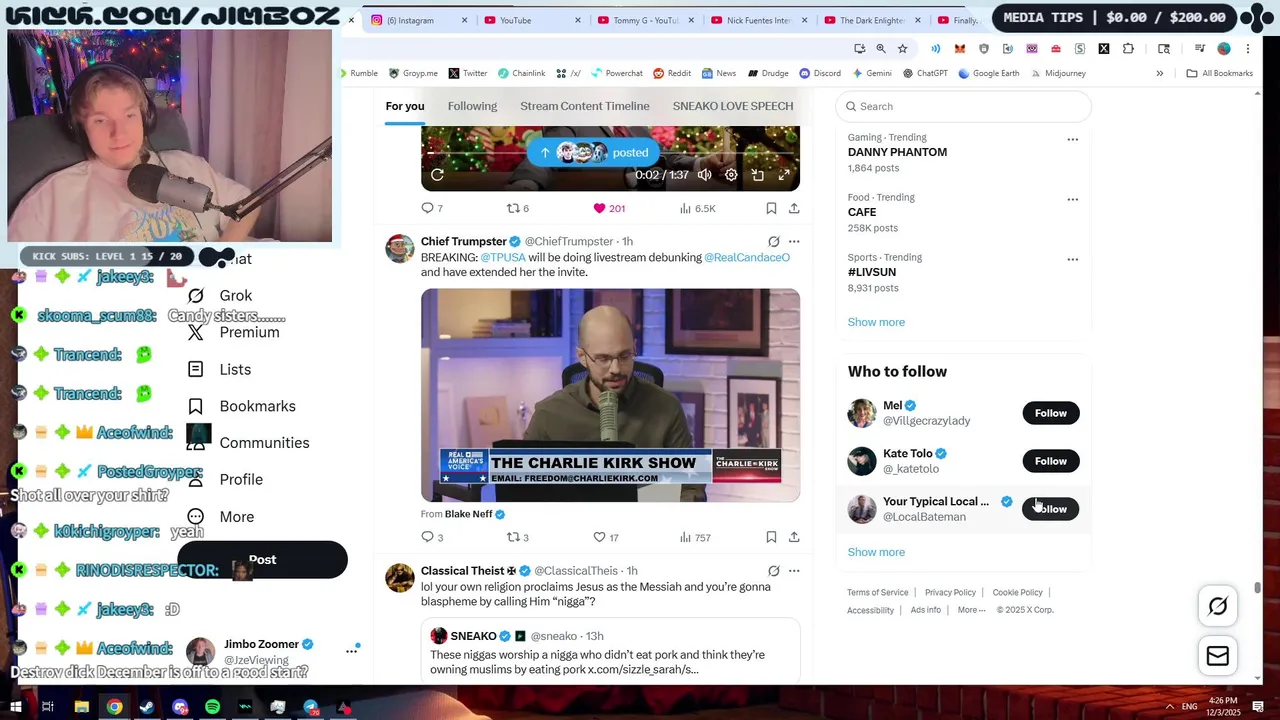
Task: Enter fullscreen on the top video
Action: coord(784,175)
